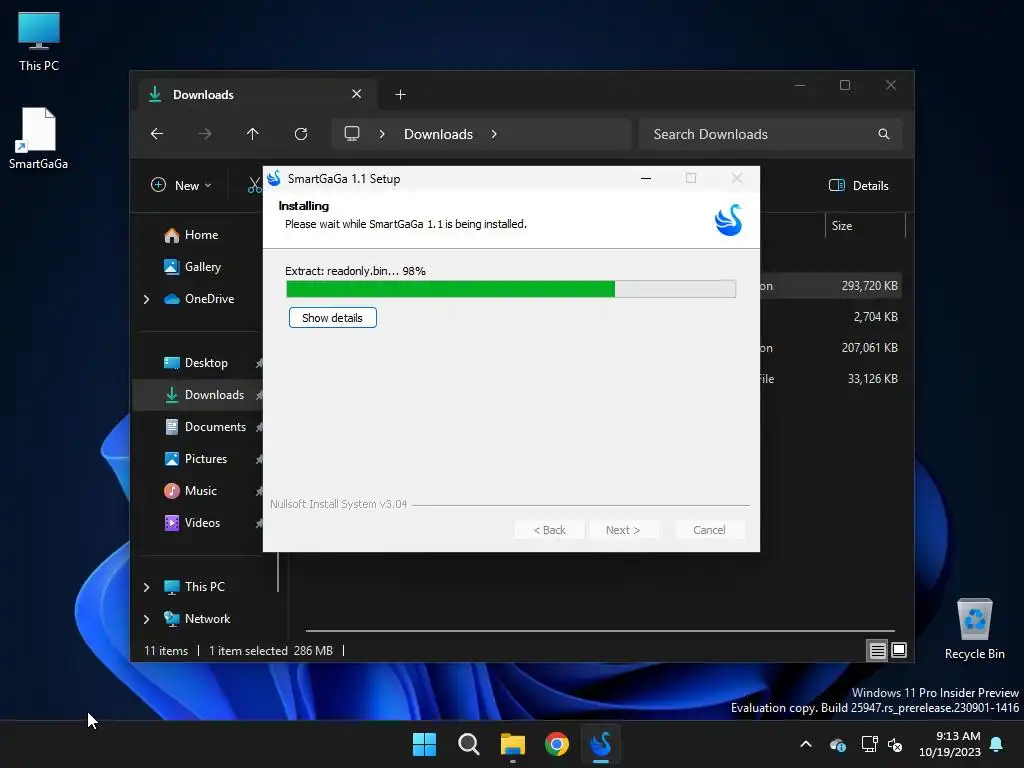Screen dimensions: 1024x768
Task: Open the Windows Start menu
Action: coord(424,744)
